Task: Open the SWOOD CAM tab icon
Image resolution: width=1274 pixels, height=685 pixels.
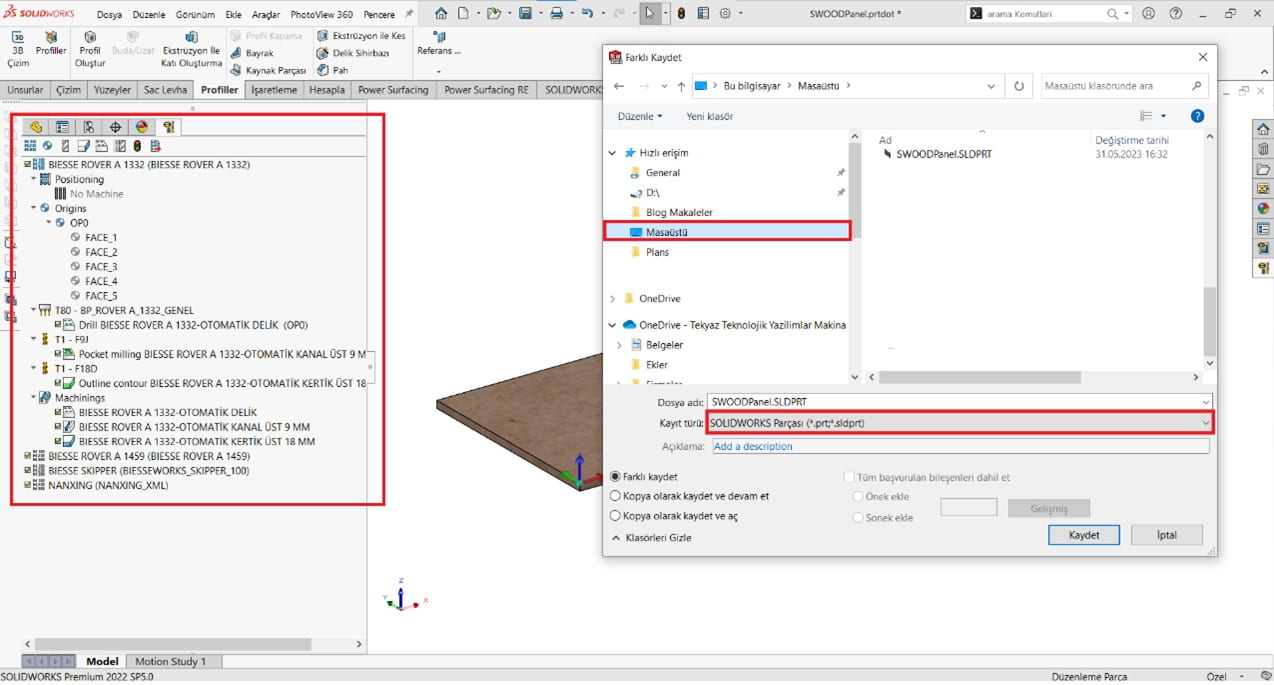Action: click(169, 127)
